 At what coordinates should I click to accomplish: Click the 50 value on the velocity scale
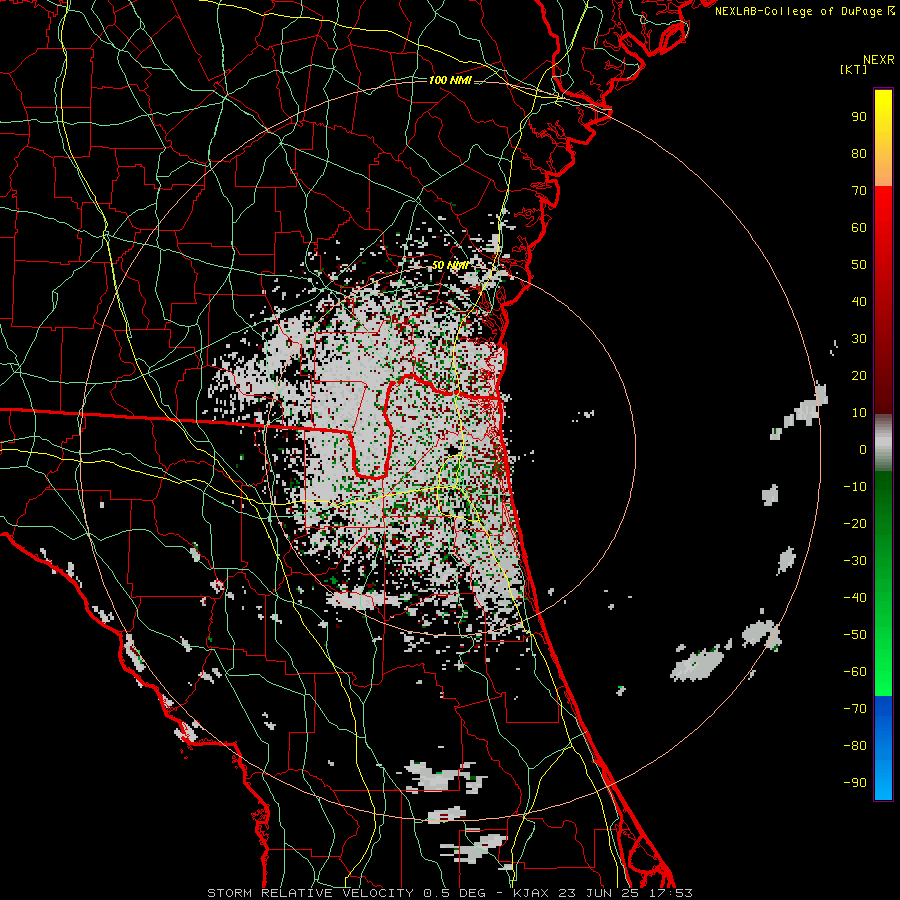pos(859,265)
